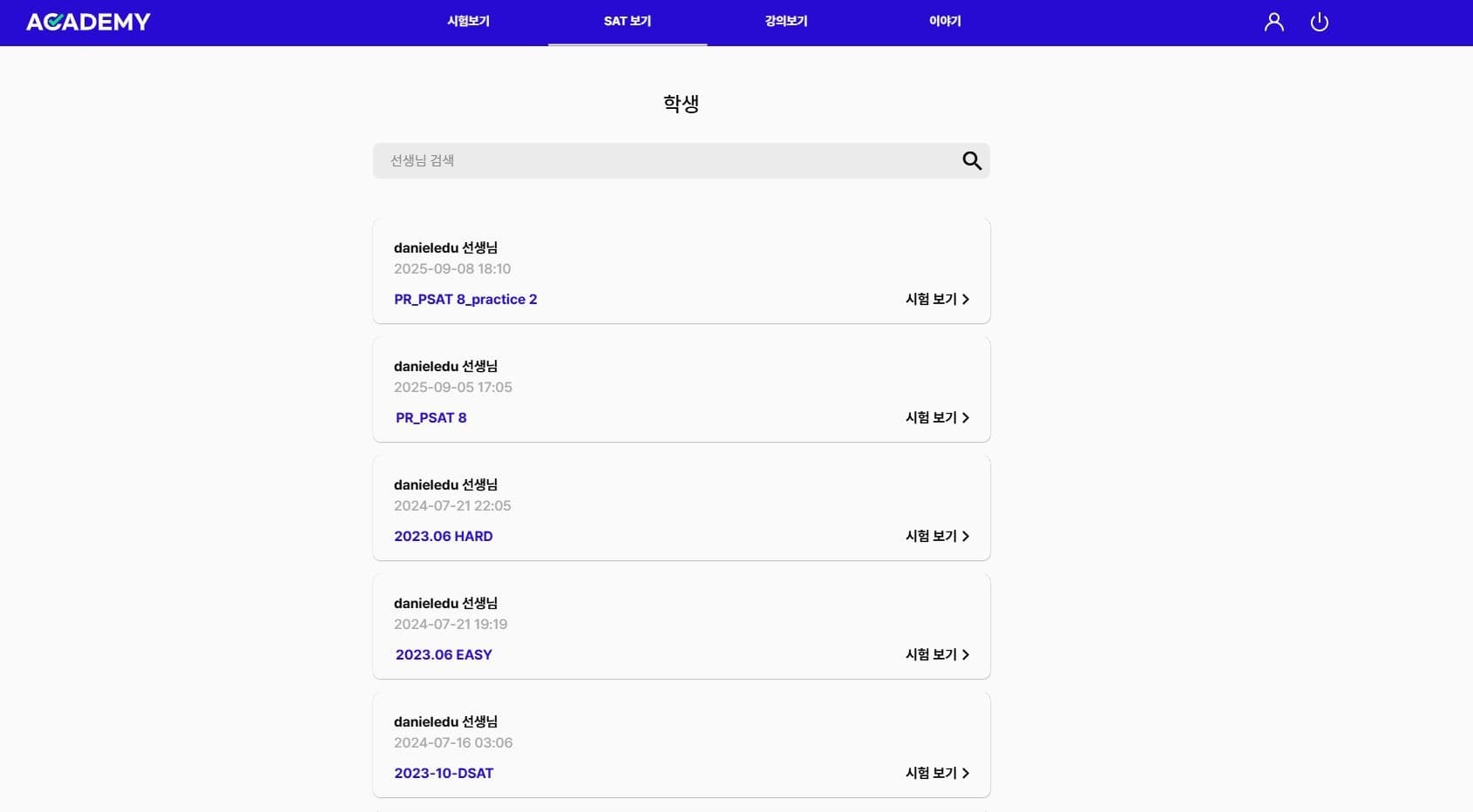The width and height of the screenshot is (1473, 812).
Task: Open the 이야기 menu tab
Action: point(944,21)
